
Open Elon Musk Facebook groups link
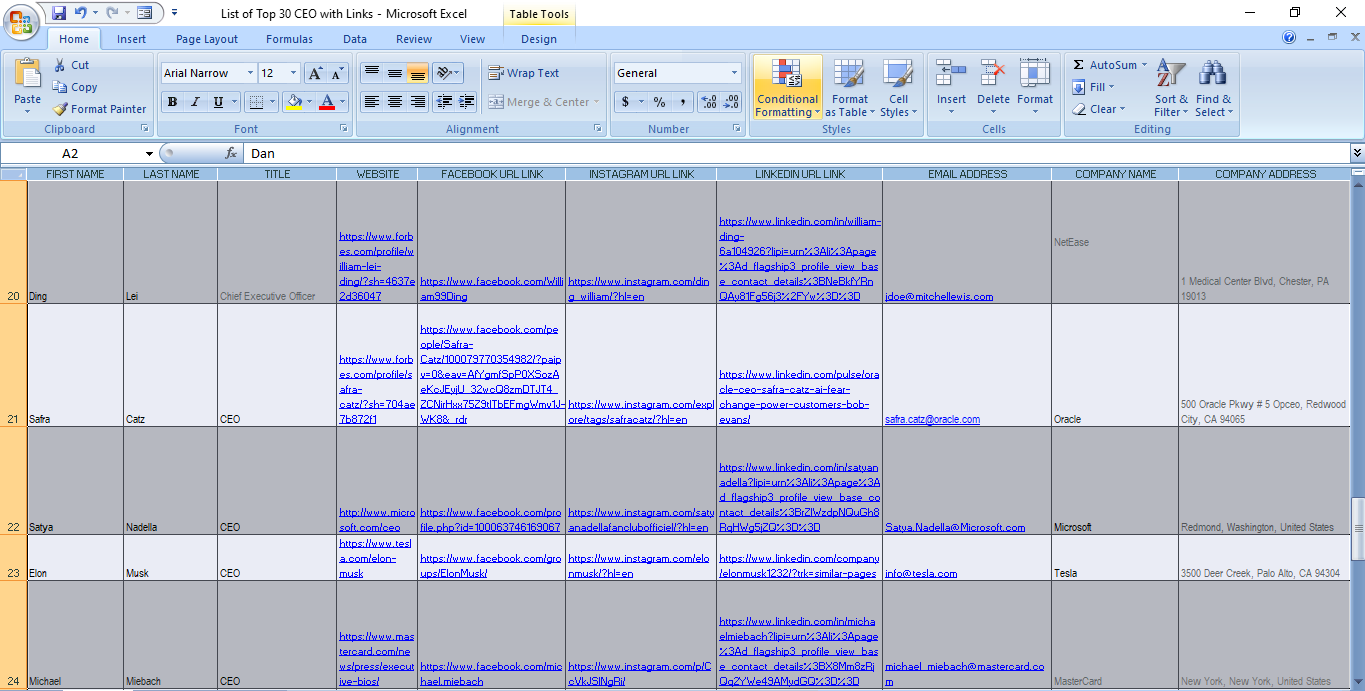click(x=490, y=566)
